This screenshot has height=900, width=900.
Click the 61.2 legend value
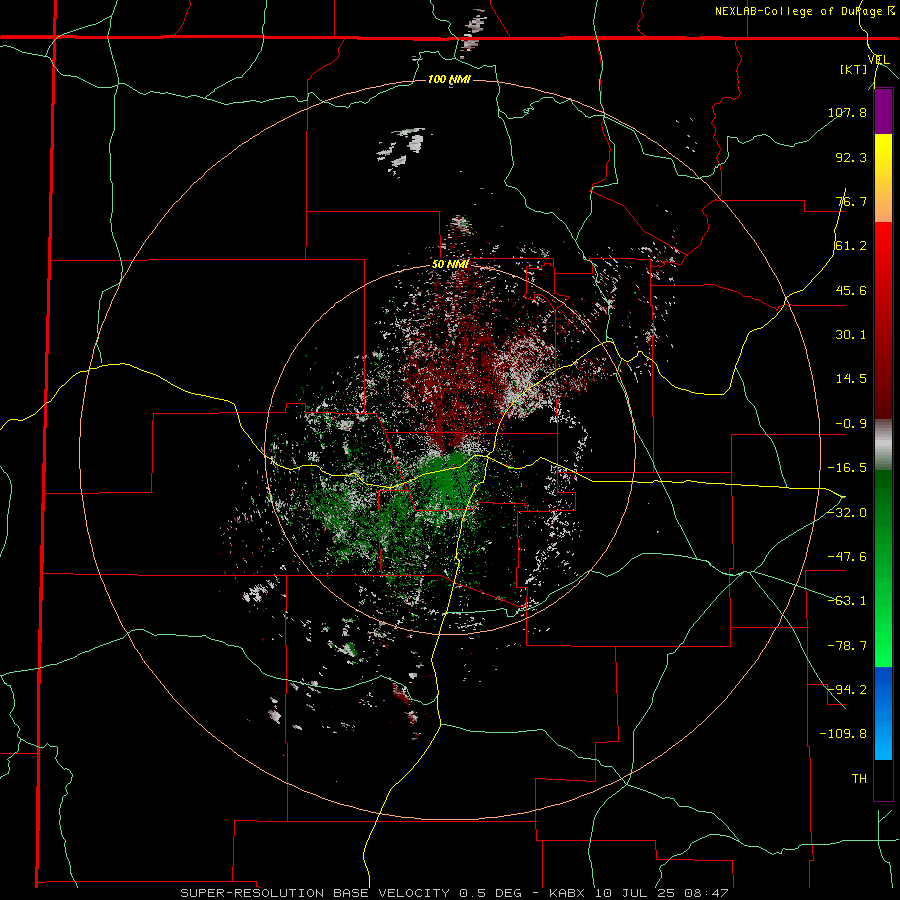pyautogui.click(x=851, y=246)
